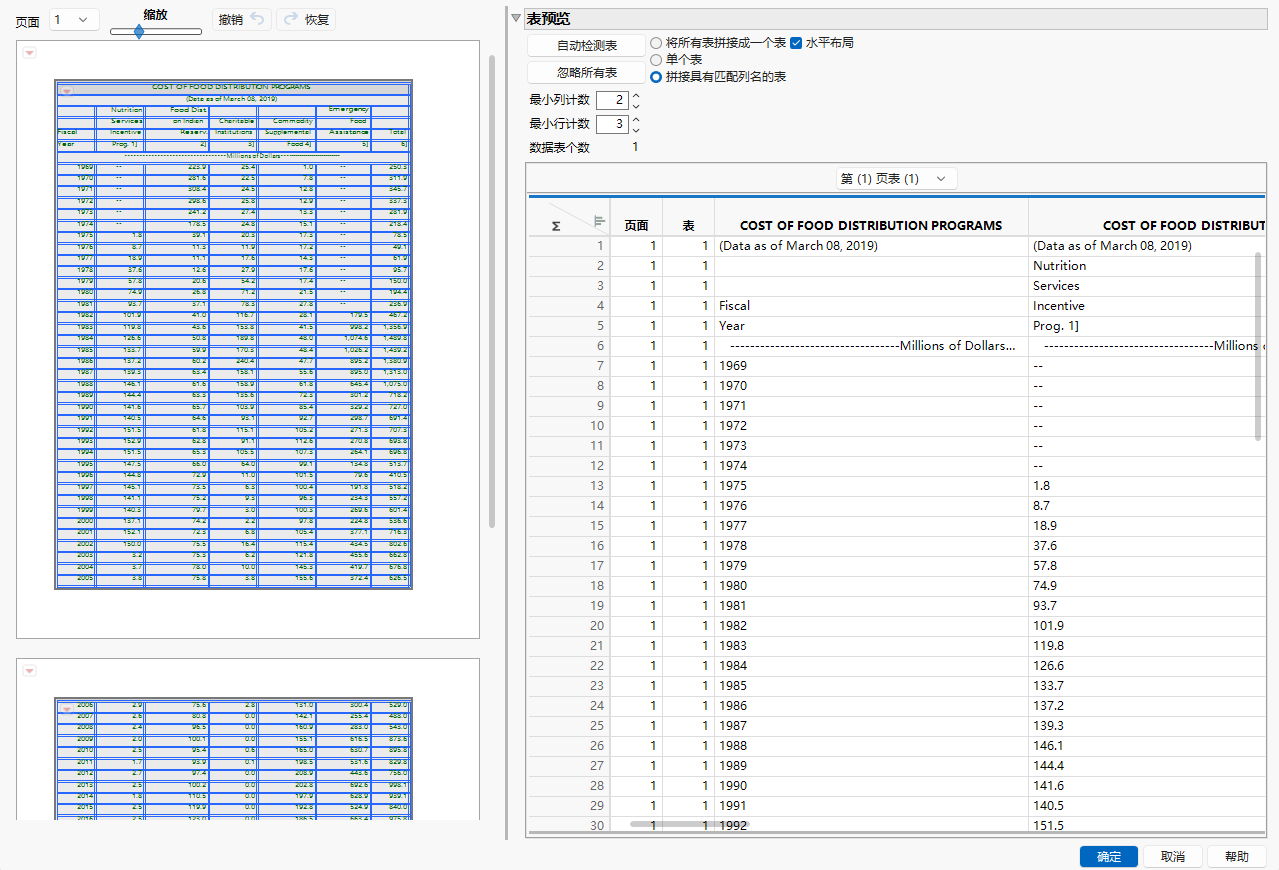The height and width of the screenshot is (870, 1279).
Task: Open the red triangle menu above page one preview
Action: click(x=29, y=53)
